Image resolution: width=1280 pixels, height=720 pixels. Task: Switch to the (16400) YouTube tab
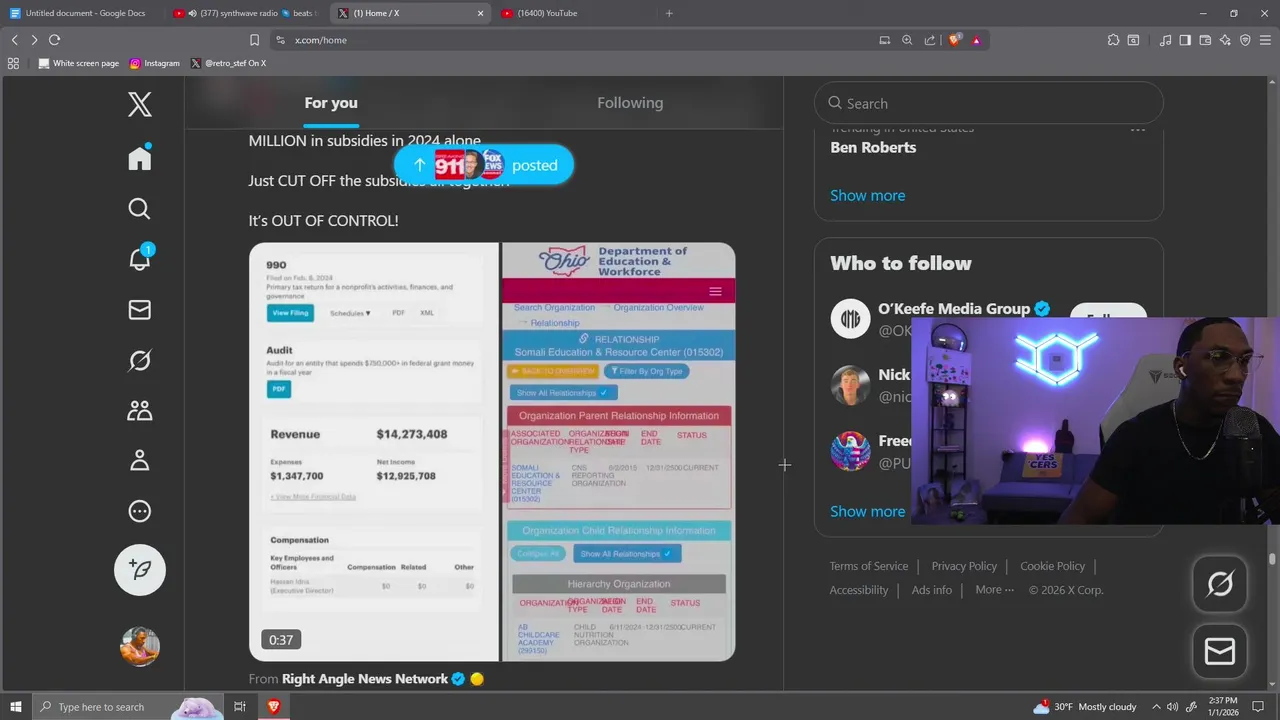575,13
